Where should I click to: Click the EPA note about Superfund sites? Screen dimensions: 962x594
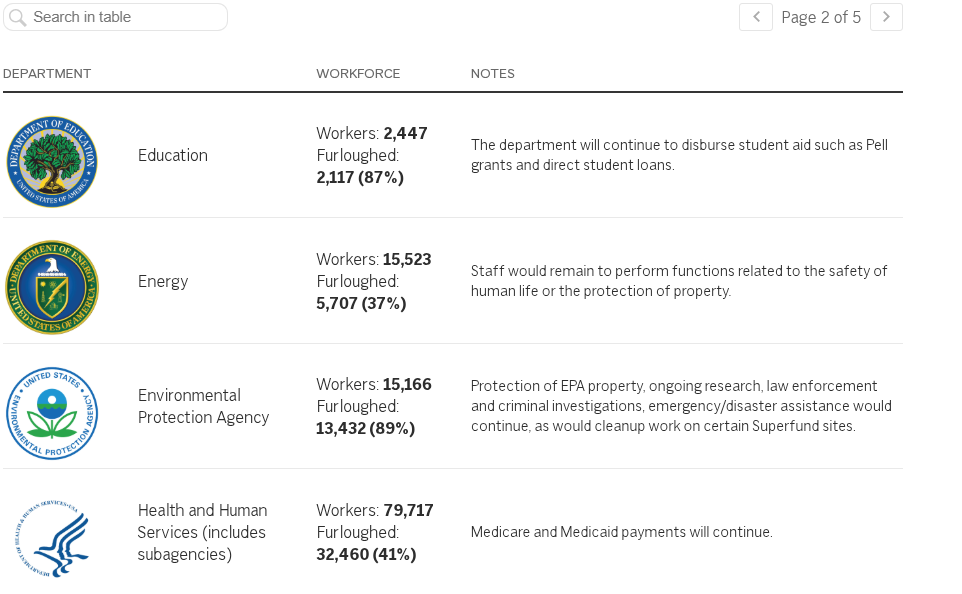[x=681, y=406]
